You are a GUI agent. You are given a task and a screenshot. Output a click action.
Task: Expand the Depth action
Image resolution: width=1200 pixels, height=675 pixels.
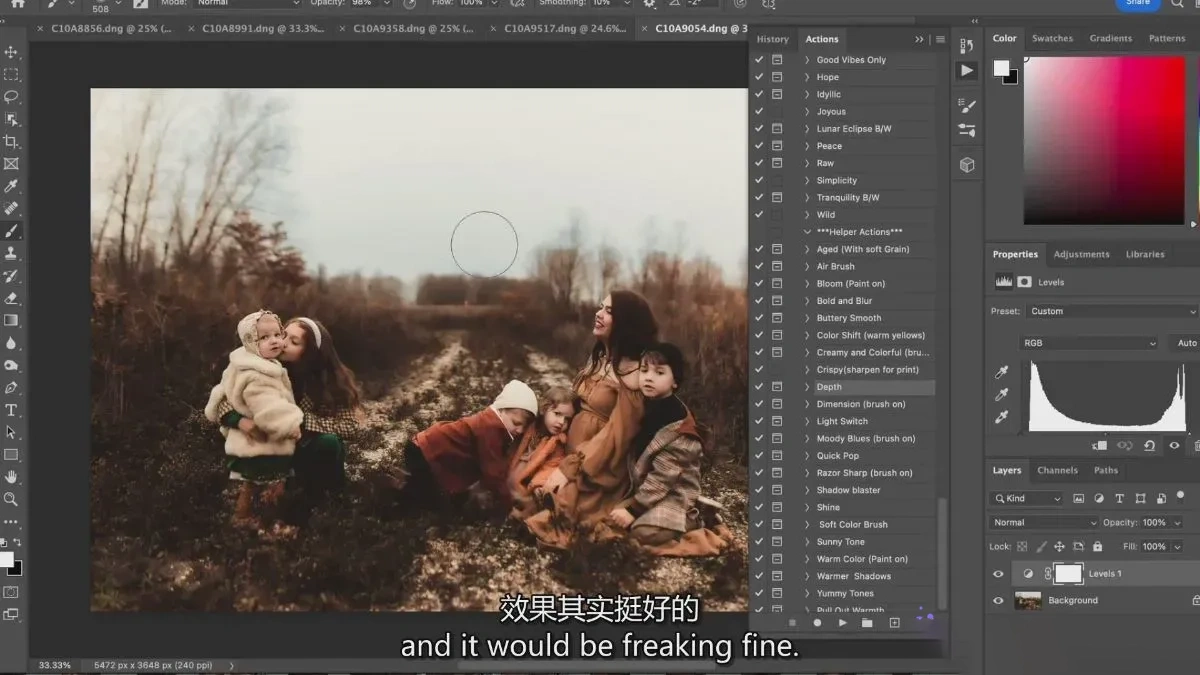coord(807,387)
